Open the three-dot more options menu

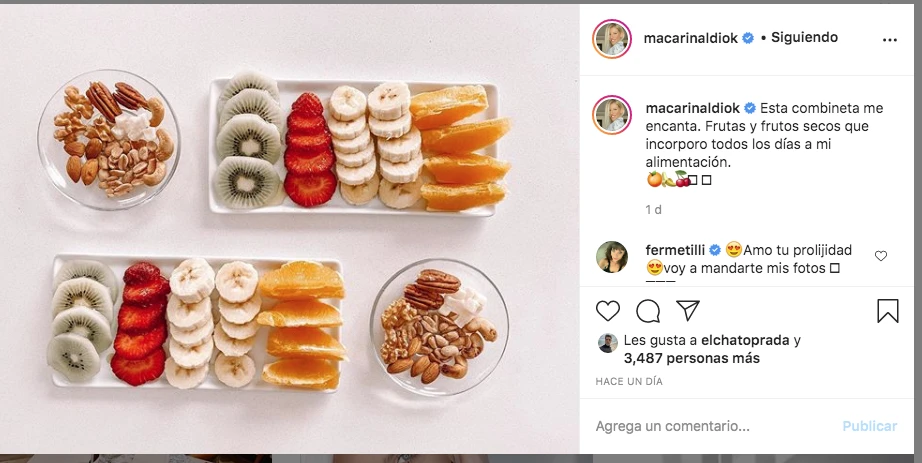point(890,39)
